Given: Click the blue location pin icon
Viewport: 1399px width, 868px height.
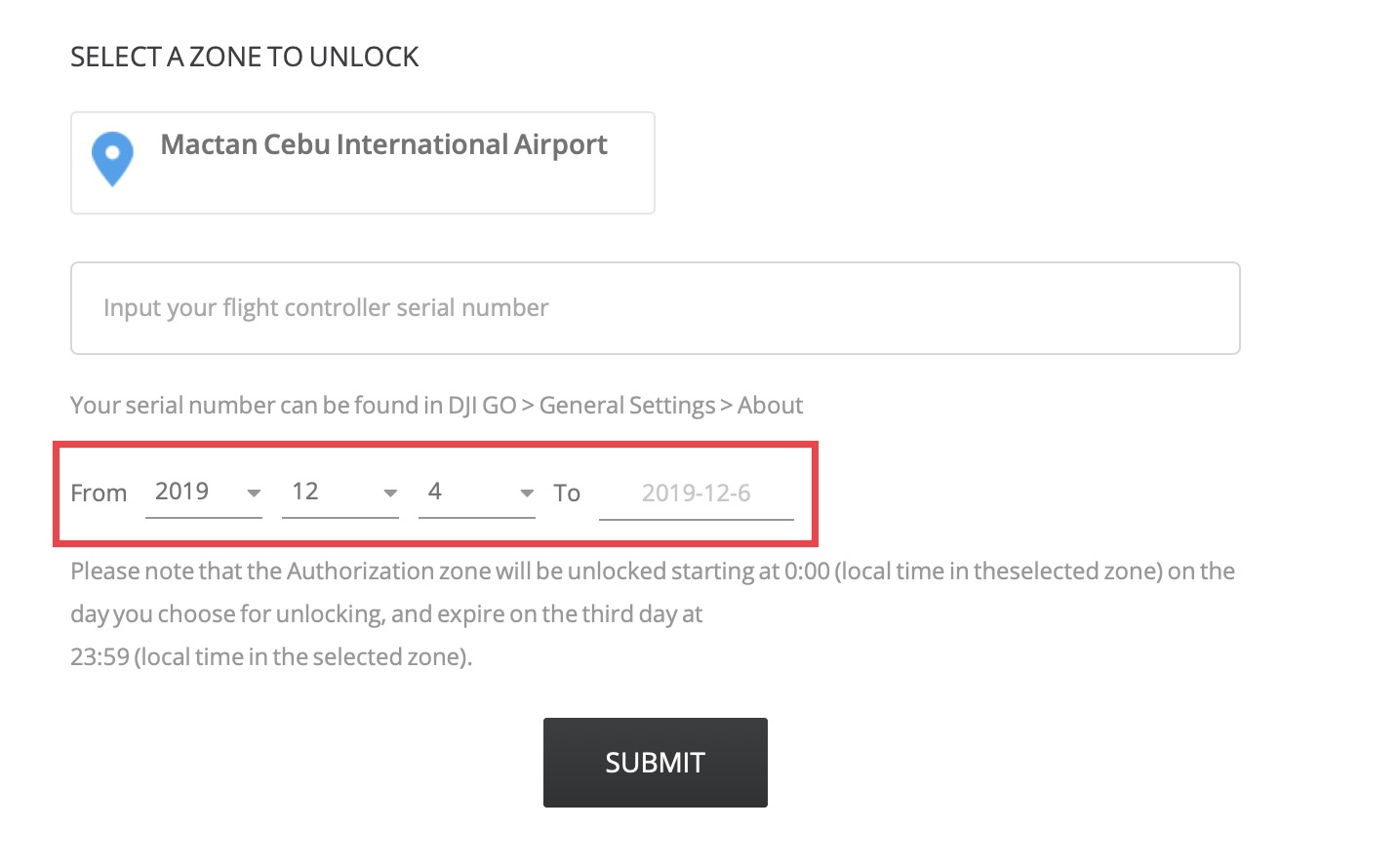Looking at the screenshot, I should (112, 157).
